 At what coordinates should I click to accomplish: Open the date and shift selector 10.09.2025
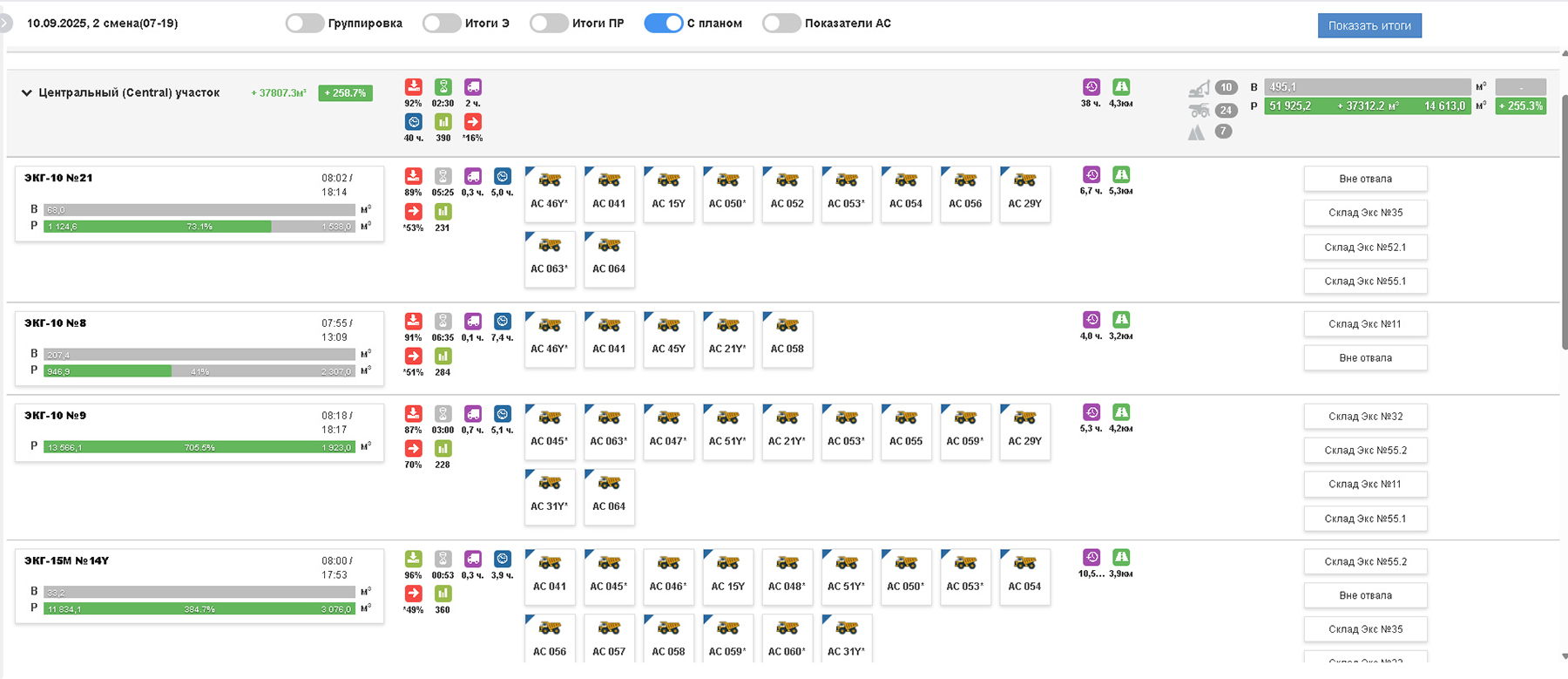click(x=102, y=24)
